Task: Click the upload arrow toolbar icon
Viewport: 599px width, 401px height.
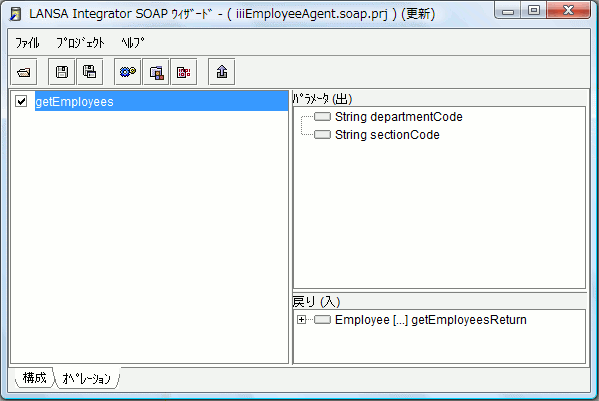Action: click(222, 72)
